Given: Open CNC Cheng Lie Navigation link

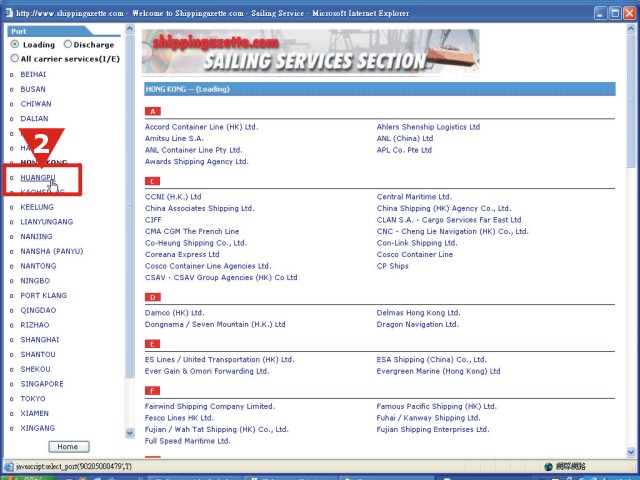Looking at the screenshot, I should pyautogui.click(x=453, y=231).
